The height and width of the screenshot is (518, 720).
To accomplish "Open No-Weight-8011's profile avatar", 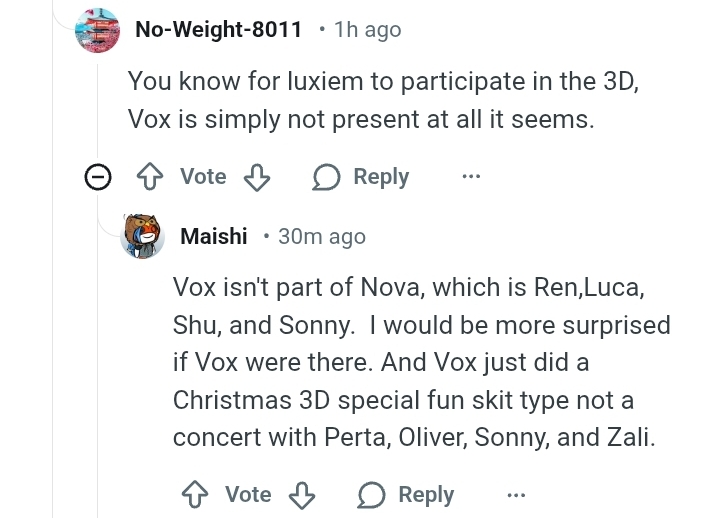I will pos(97,30).
